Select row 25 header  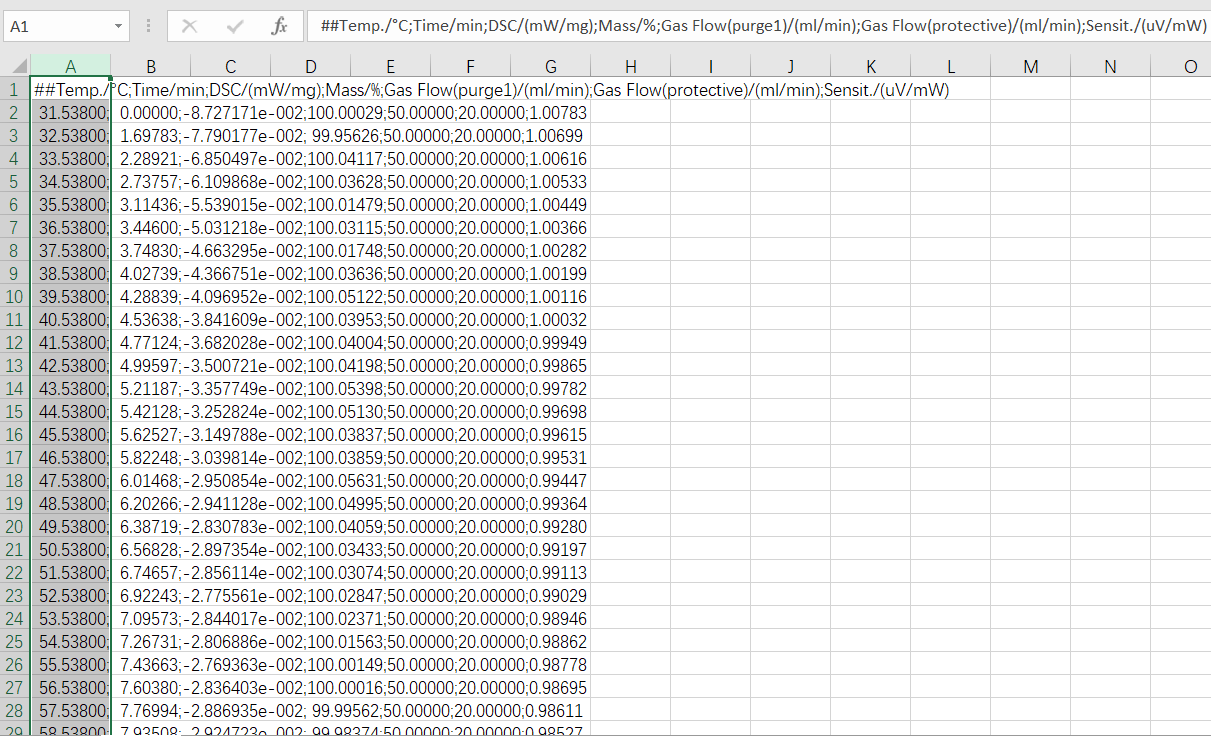pos(15,642)
